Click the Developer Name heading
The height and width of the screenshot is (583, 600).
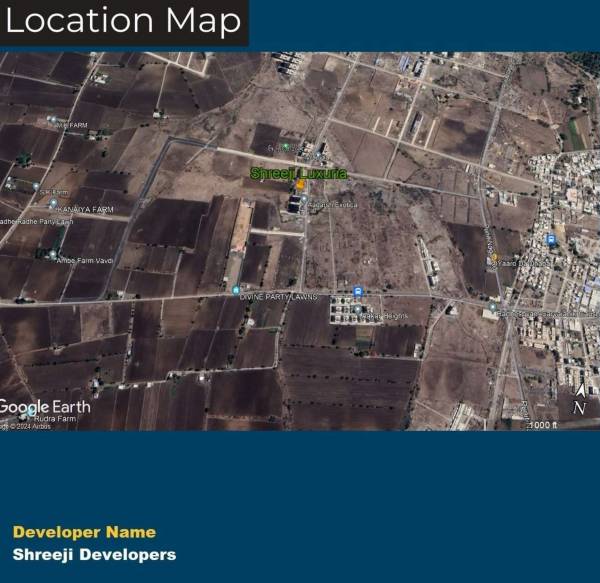point(85,532)
